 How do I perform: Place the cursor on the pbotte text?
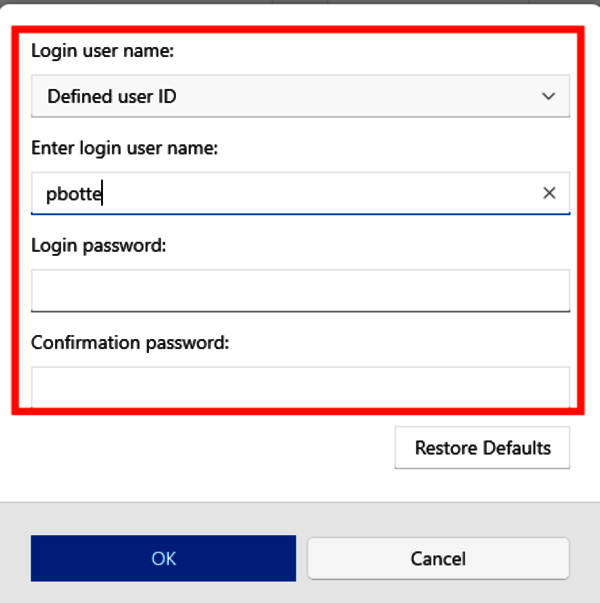click(x=74, y=194)
